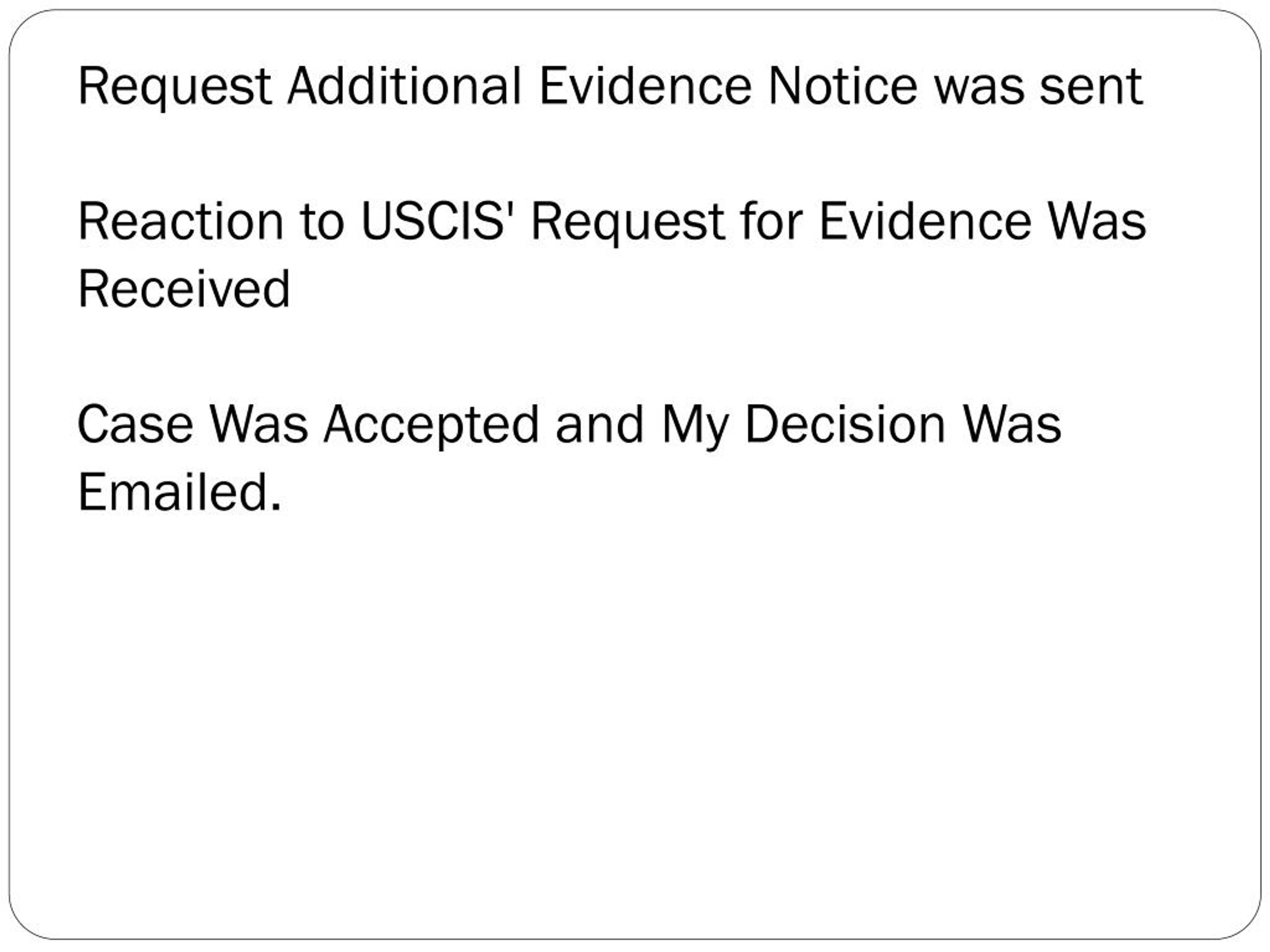Click "Evidence" preceding the word Notice
The height and width of the screenshot is (952, 1270).
(x=645, y=86)
